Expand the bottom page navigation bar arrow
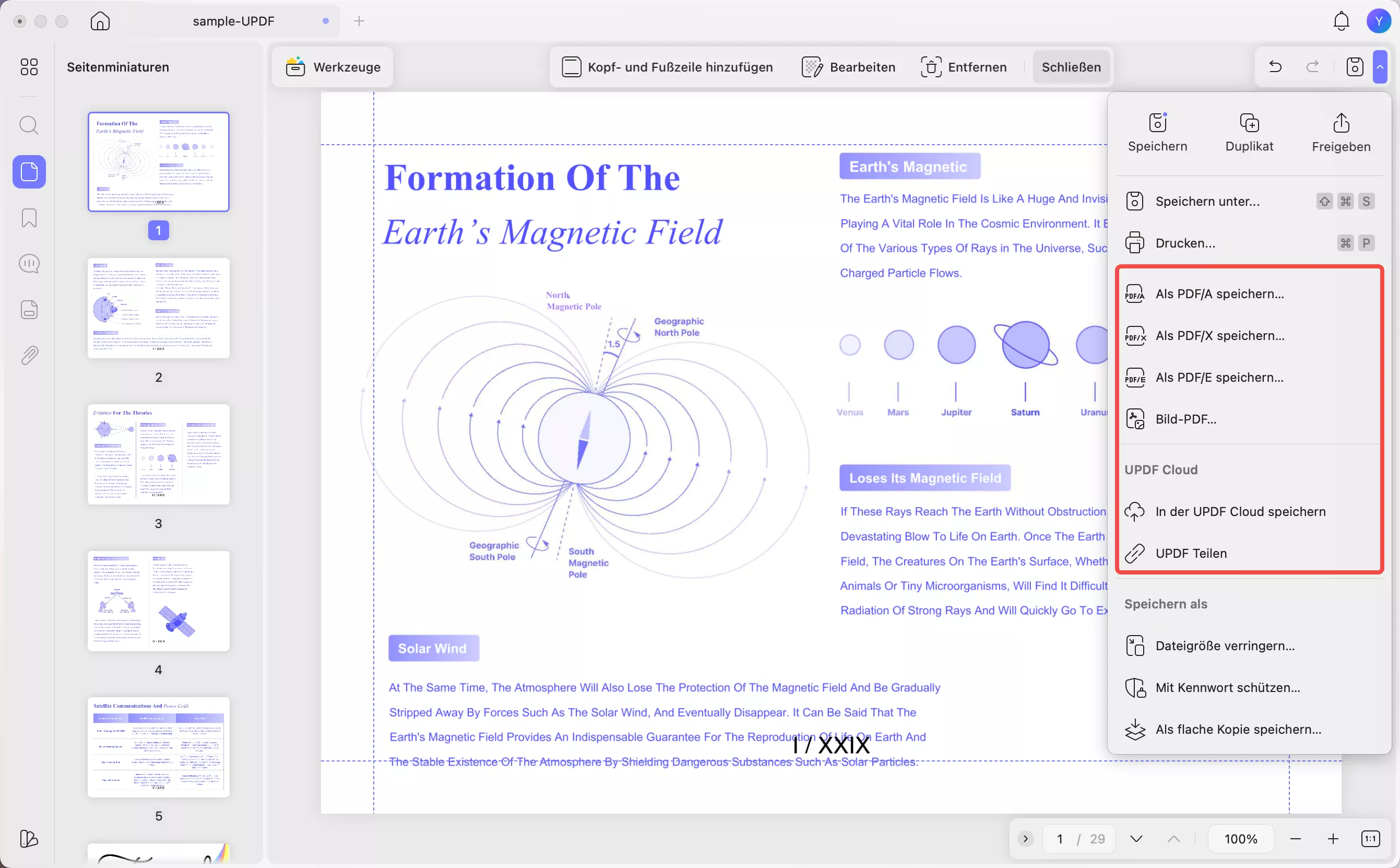This screenshot has height=868, width=1400. click(1025, 839)
